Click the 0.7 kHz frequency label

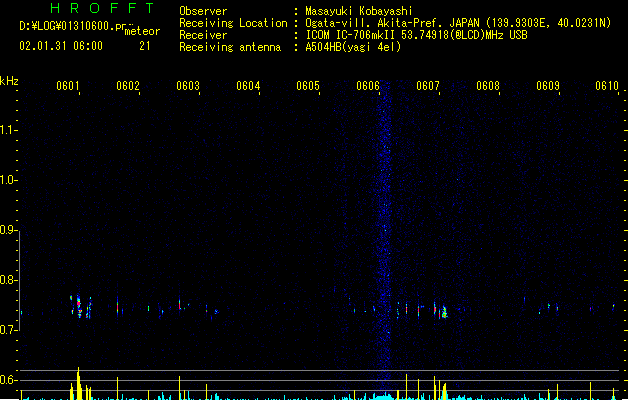(x=8, y=330)
